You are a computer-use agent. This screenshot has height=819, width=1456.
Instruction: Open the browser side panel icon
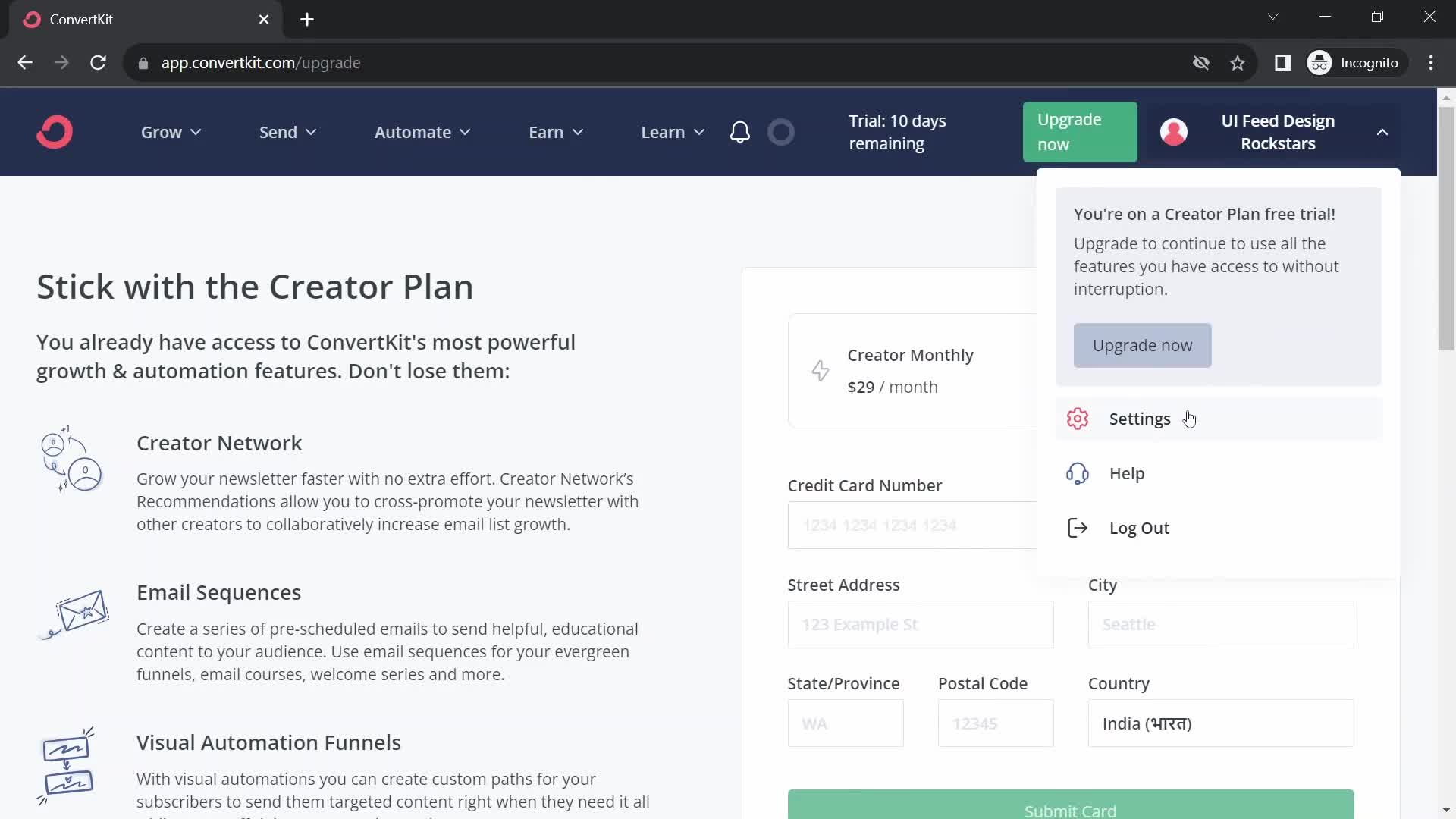click(x=1283, y=63)
